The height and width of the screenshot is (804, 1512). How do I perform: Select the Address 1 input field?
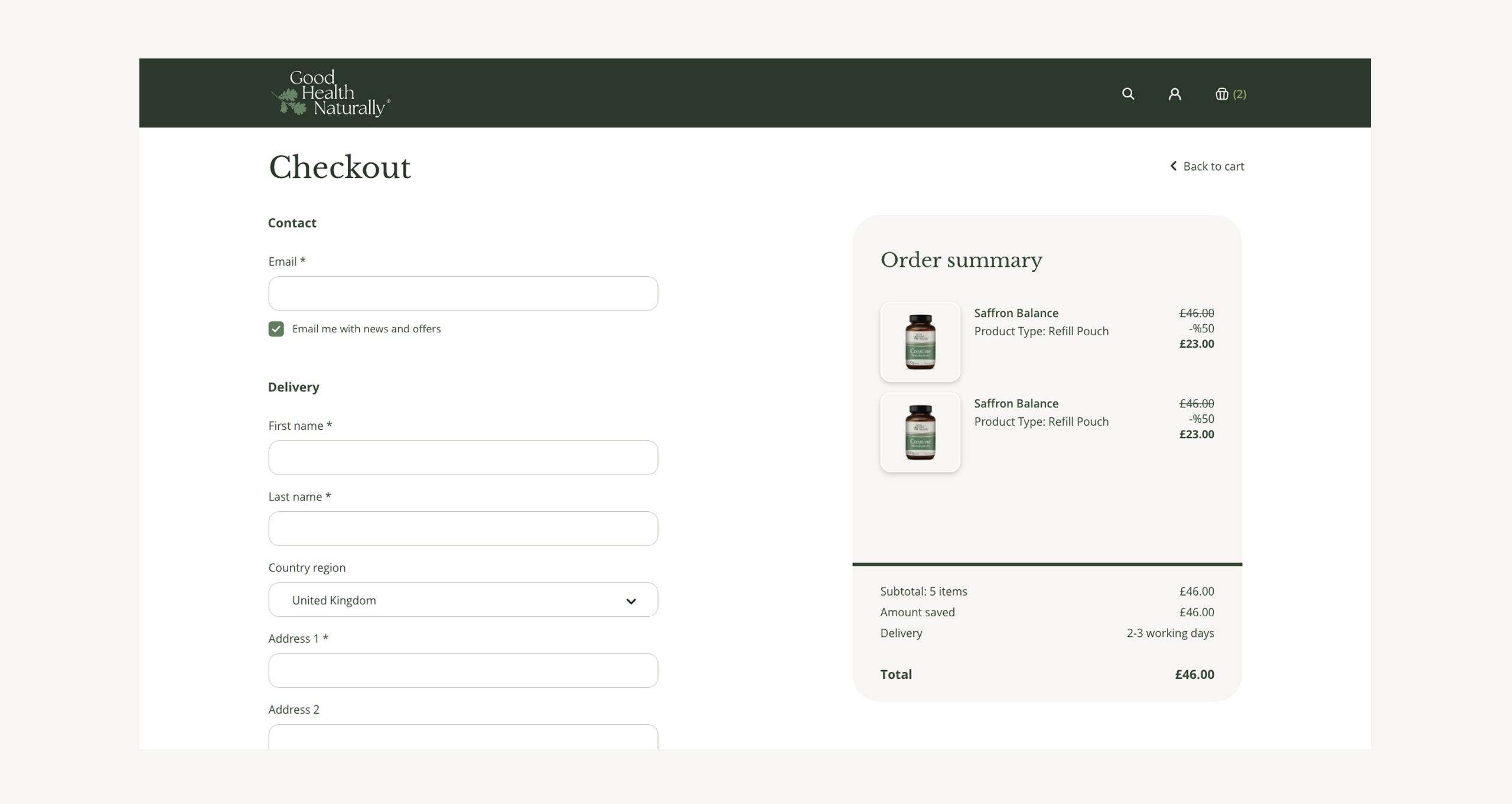click(x=462, y=670)
